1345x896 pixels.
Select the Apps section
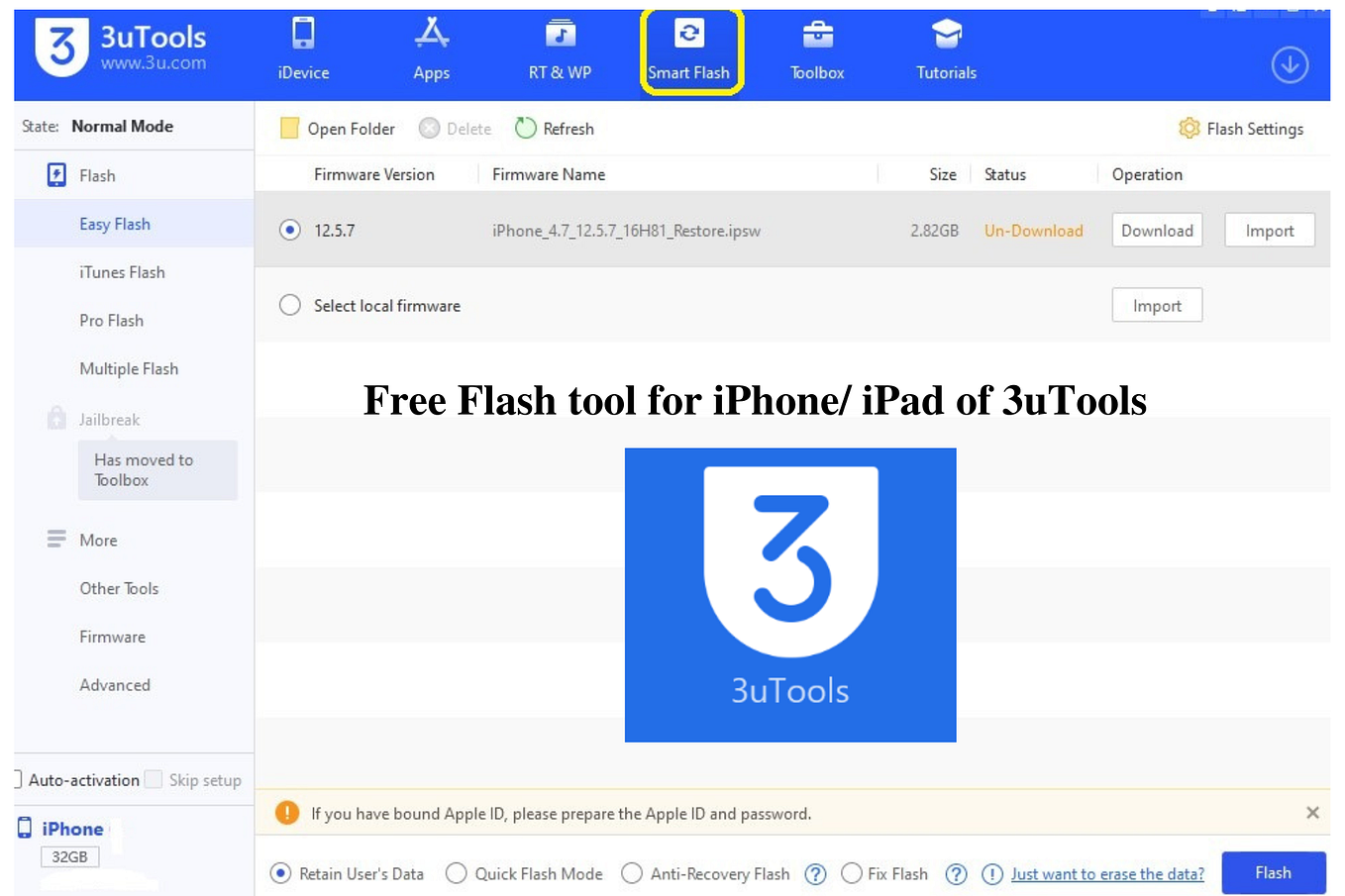(431, 50)
